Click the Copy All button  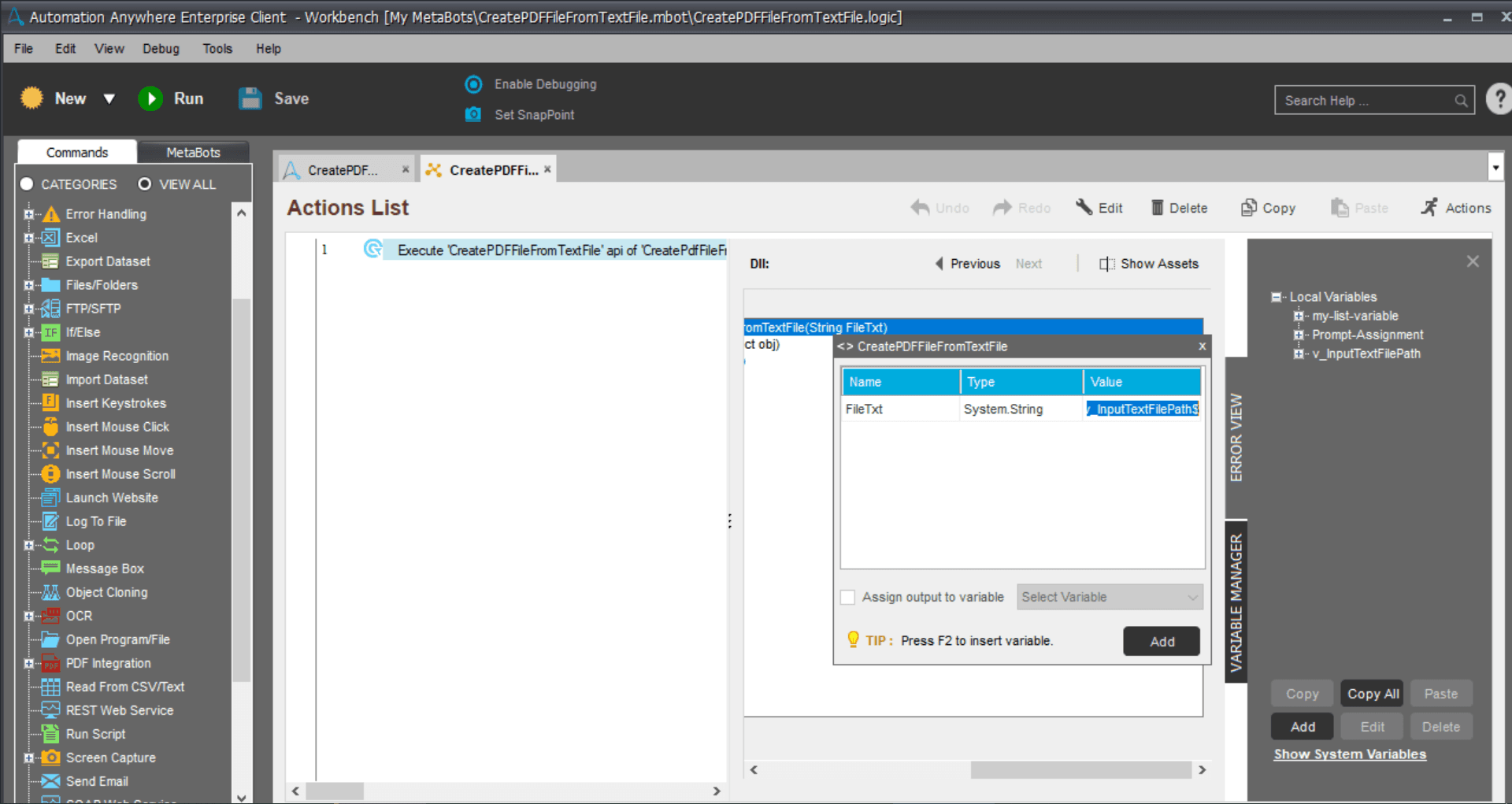(1373, 694)
